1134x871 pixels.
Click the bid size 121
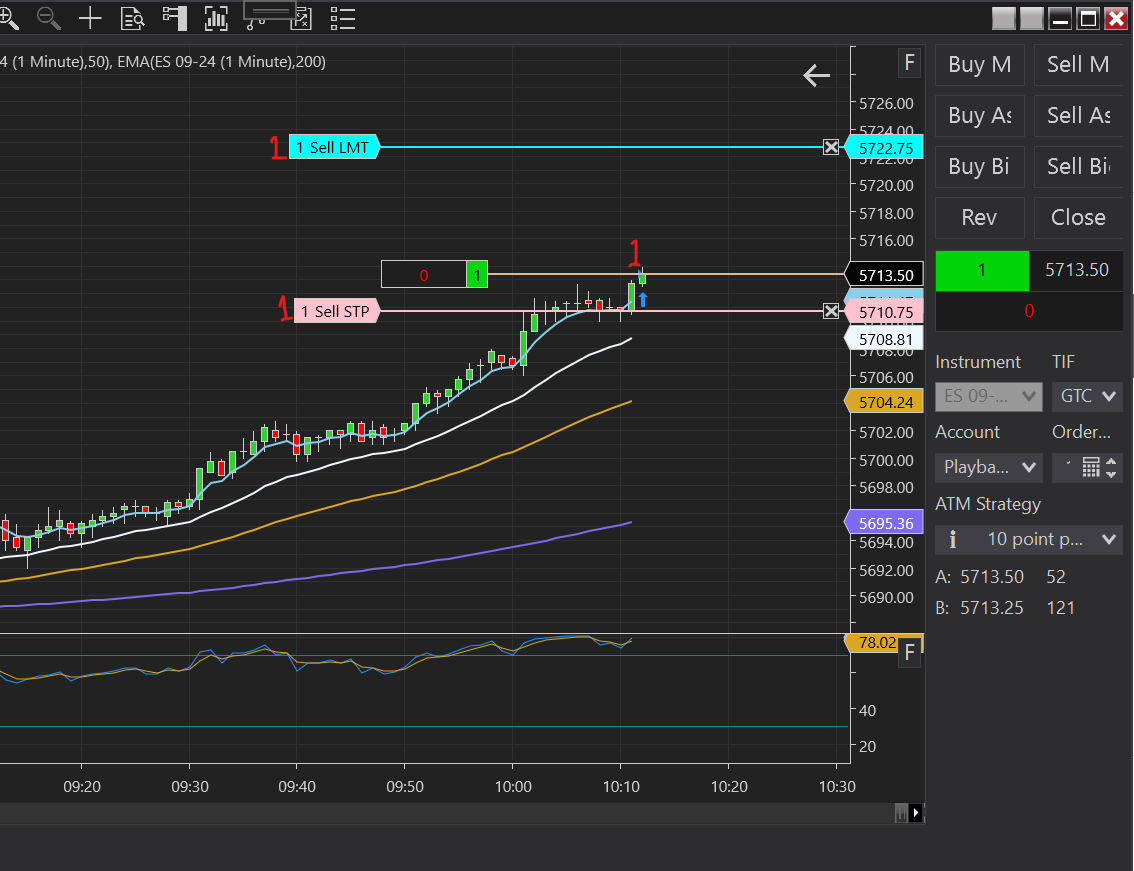(x=1060, y=608)
